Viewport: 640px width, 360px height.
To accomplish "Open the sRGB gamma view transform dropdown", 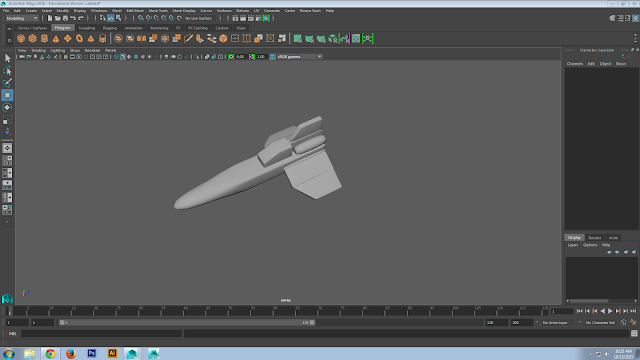I will click(x=300, y=57).
